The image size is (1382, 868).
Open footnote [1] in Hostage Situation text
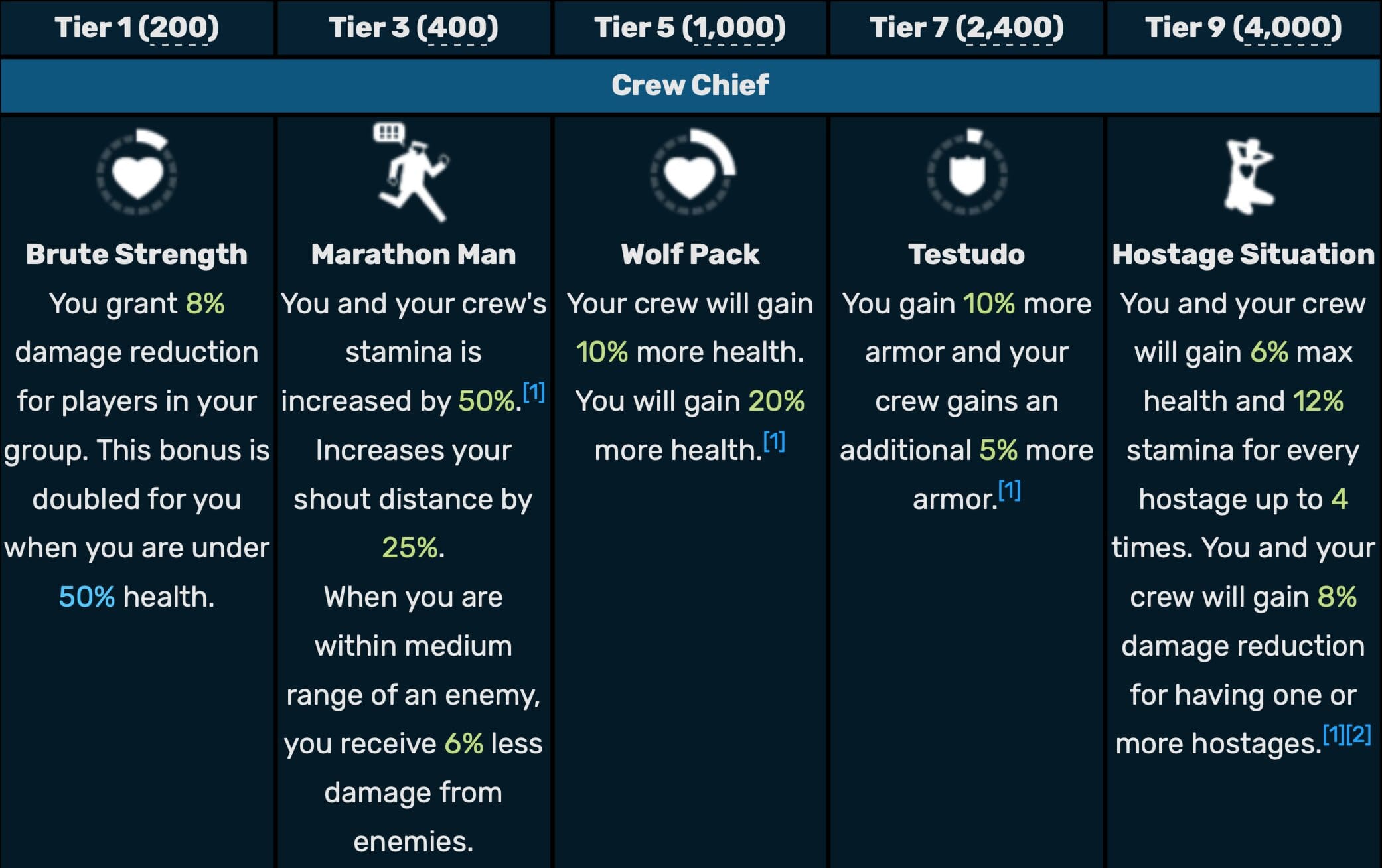pos(1334,734)
